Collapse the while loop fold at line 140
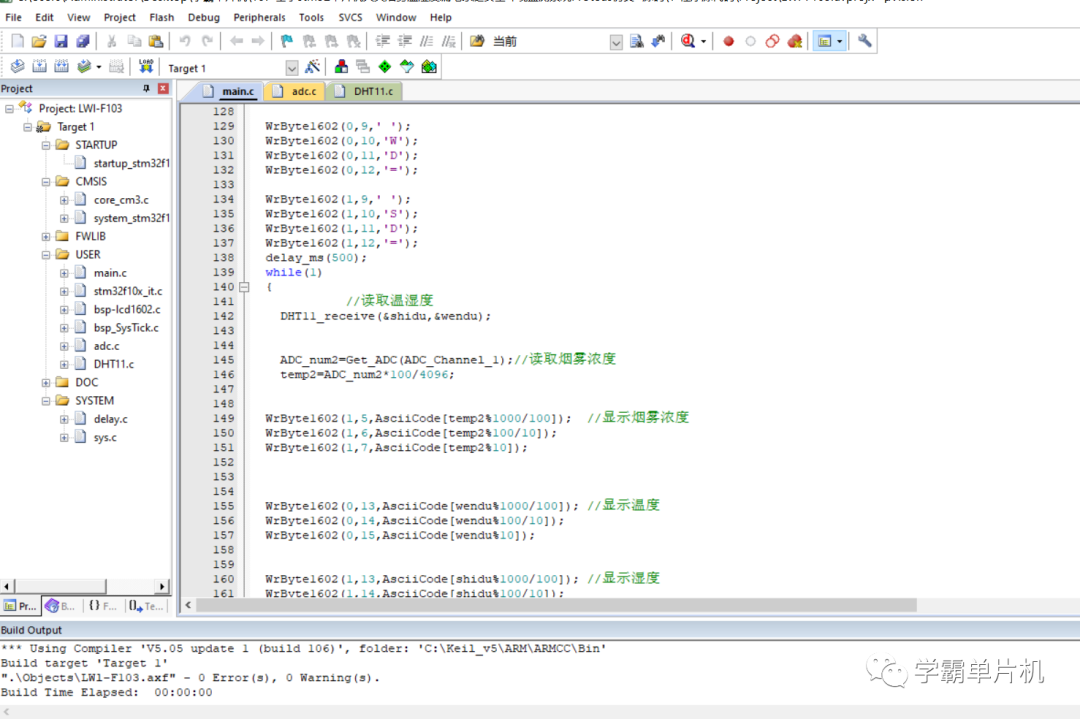The height and width of the screenshot is (719, 1080). [x=244, y=287]
